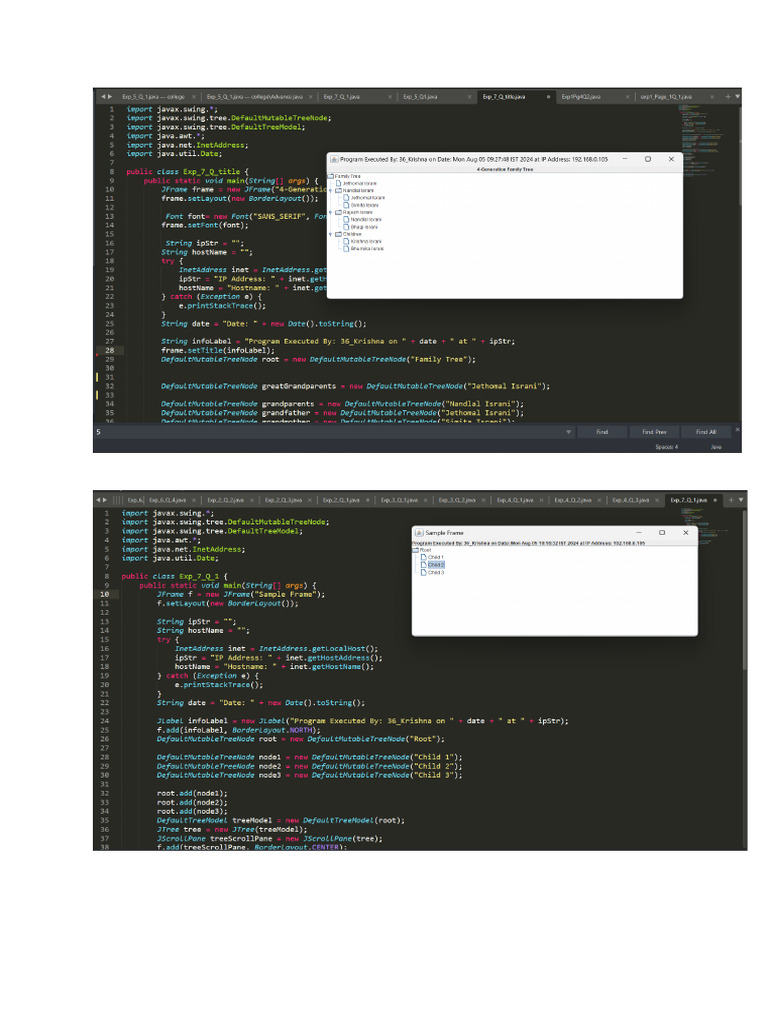
Task: Open the Exp.3.Q.1.java tab
Action: (399, 500)
